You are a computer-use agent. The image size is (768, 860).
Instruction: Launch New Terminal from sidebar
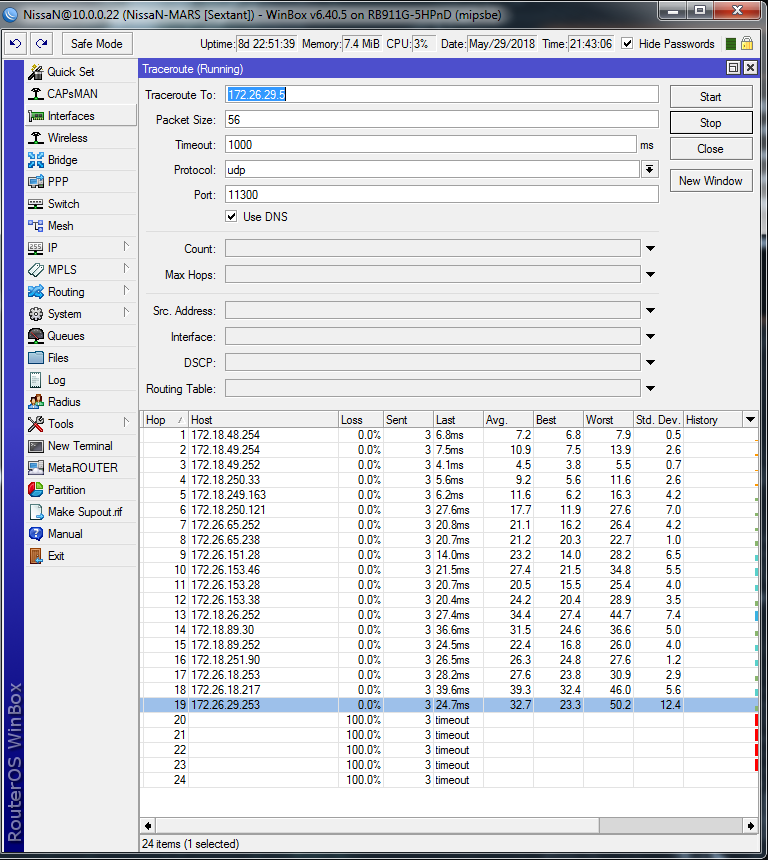tap(80, 446)
